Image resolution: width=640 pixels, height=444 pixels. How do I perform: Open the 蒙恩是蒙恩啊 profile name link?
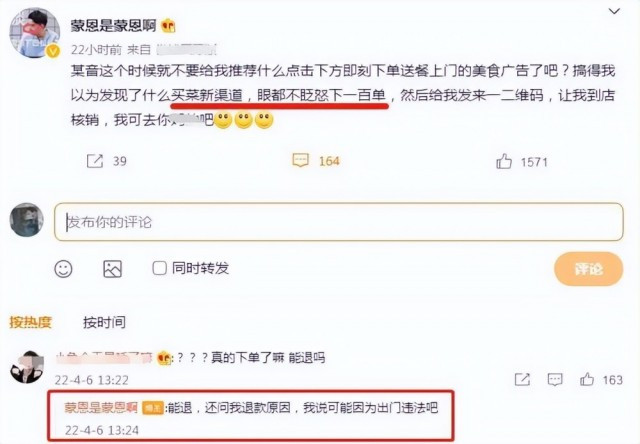113,25
